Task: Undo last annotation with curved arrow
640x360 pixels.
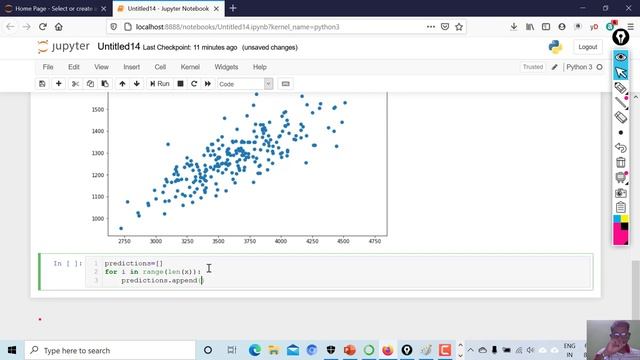Action: click(x=621, y=147)
